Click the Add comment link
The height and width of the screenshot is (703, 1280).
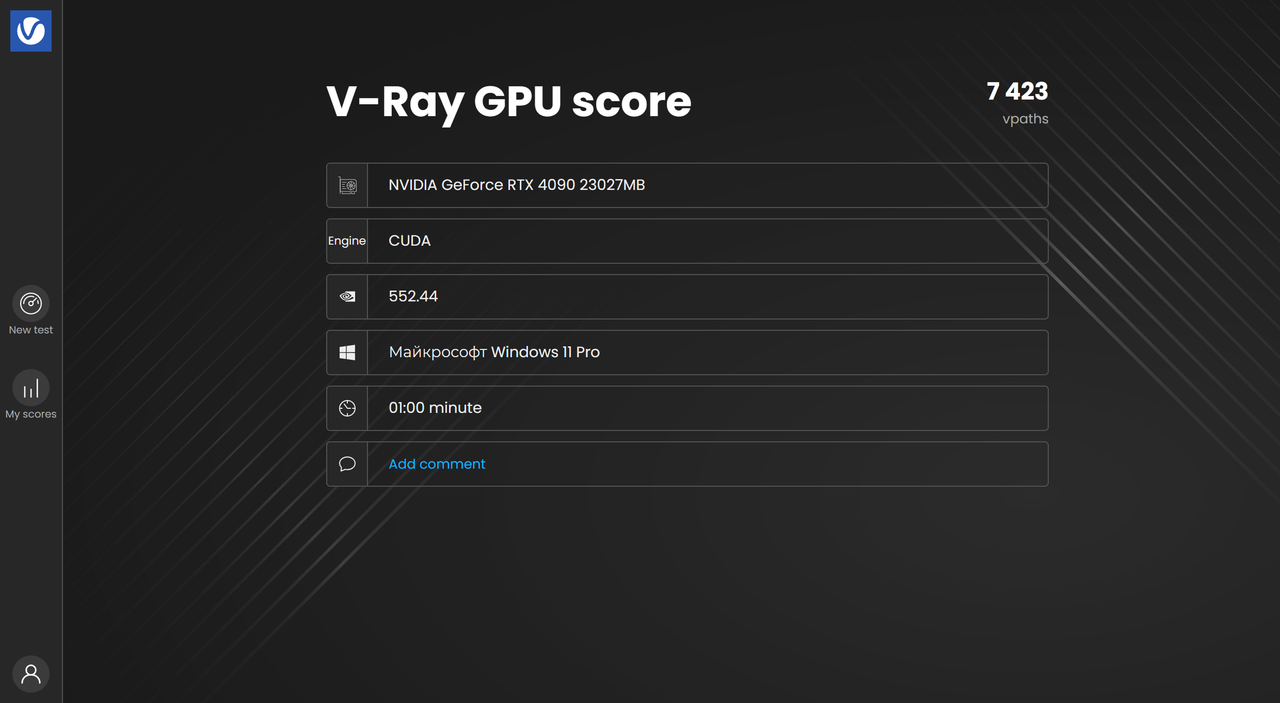pos(437,464)
